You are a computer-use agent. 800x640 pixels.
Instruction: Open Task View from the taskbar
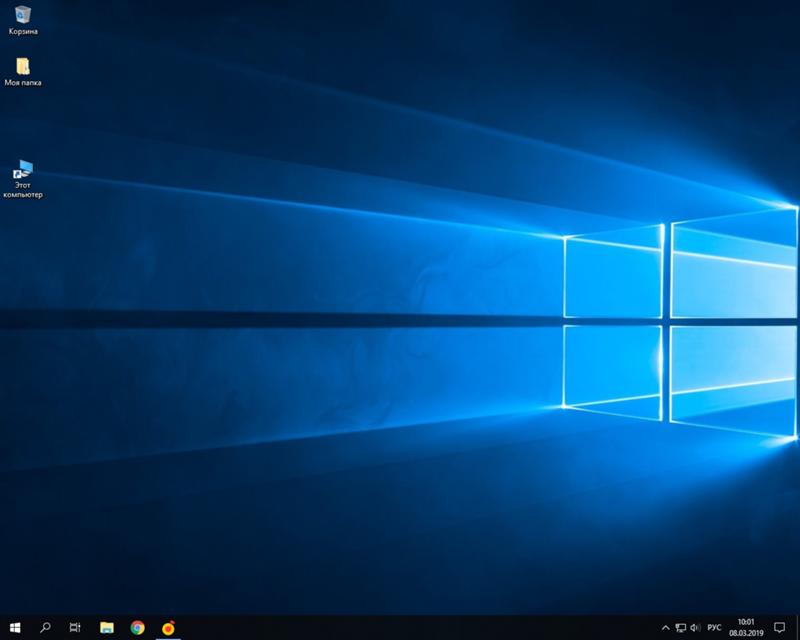(x=75, y=627)
